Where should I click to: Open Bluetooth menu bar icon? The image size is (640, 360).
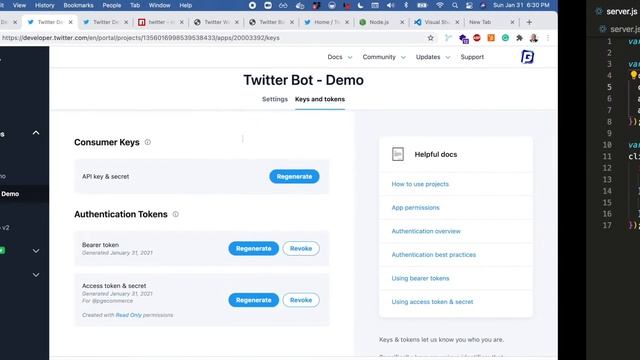pyautogui.click(x=406, y=5)
